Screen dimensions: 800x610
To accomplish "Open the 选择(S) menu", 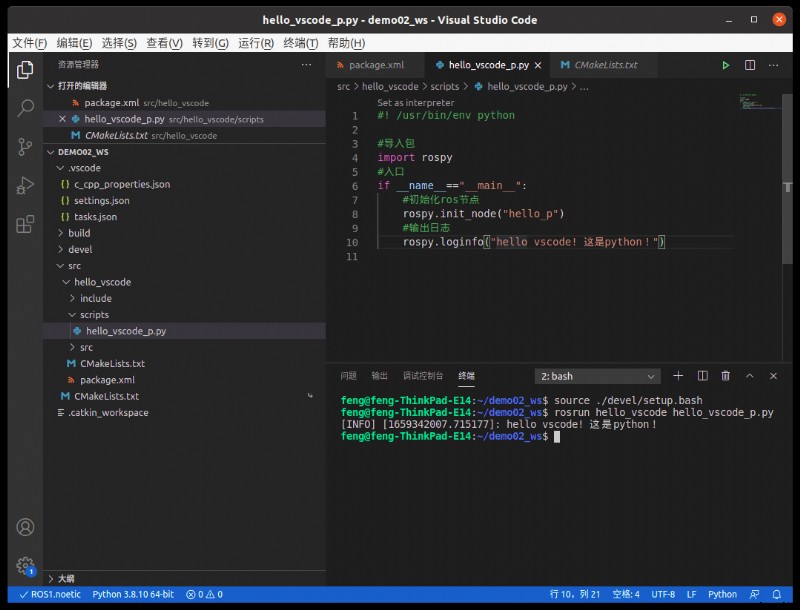I will [x=119, y=43].
